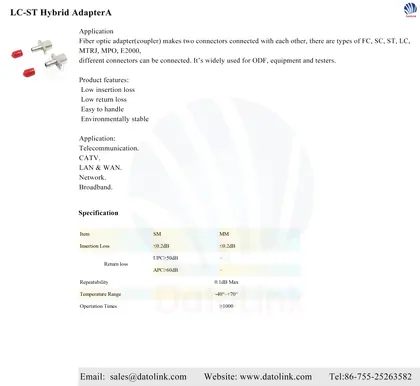
Task: Click the MTRJ, MPO, E2000 text line
Action: (110, 51)
